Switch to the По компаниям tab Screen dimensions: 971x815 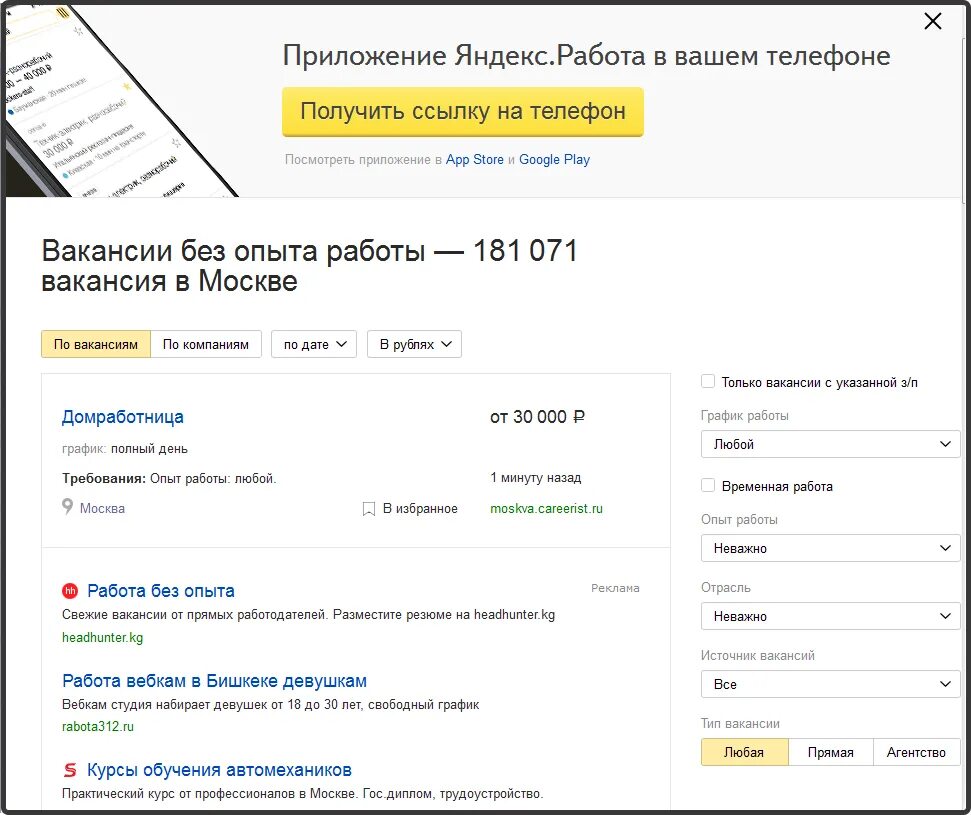(x=206, y=343)
